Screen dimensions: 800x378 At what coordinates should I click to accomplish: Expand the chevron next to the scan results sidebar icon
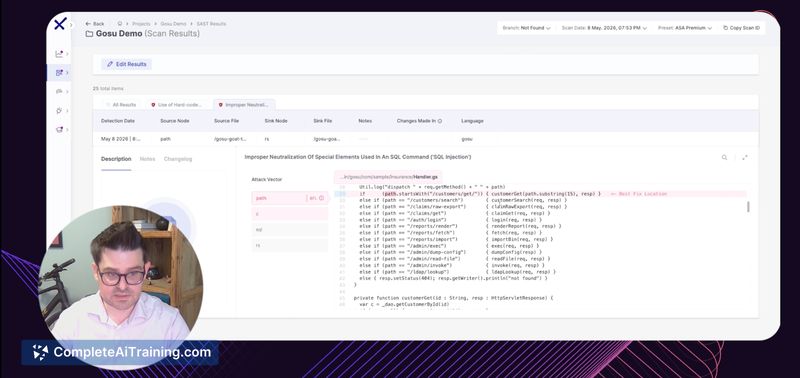[67, 72]
